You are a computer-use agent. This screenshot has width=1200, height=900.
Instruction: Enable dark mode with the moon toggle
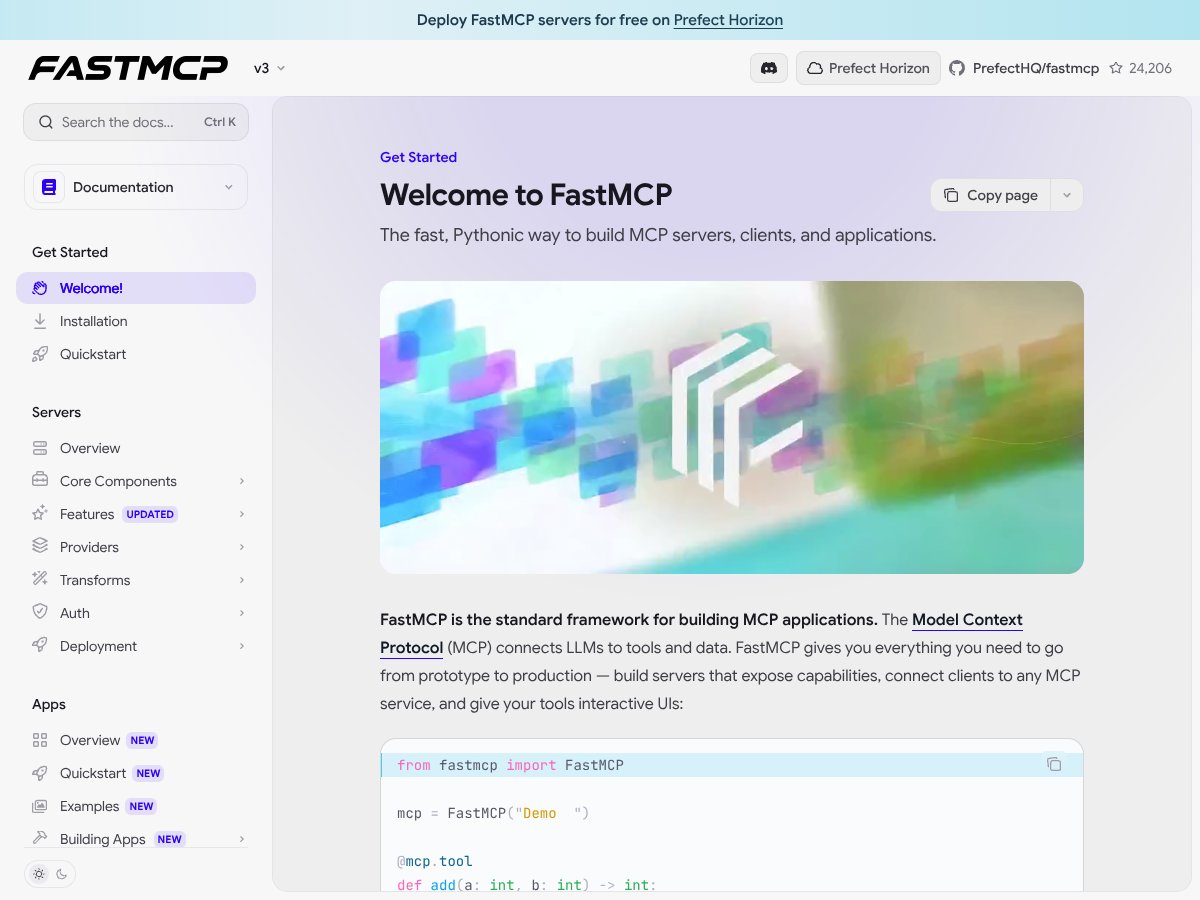coord(60,875)
